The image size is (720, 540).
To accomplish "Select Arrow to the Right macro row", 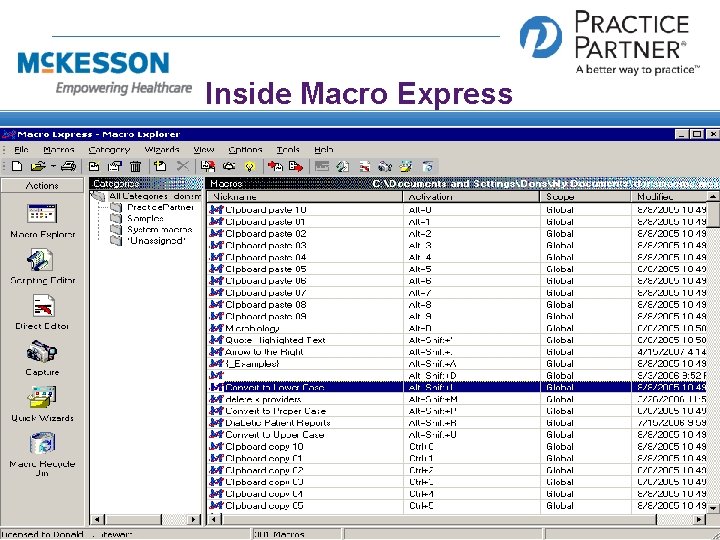I will (457, 352).
